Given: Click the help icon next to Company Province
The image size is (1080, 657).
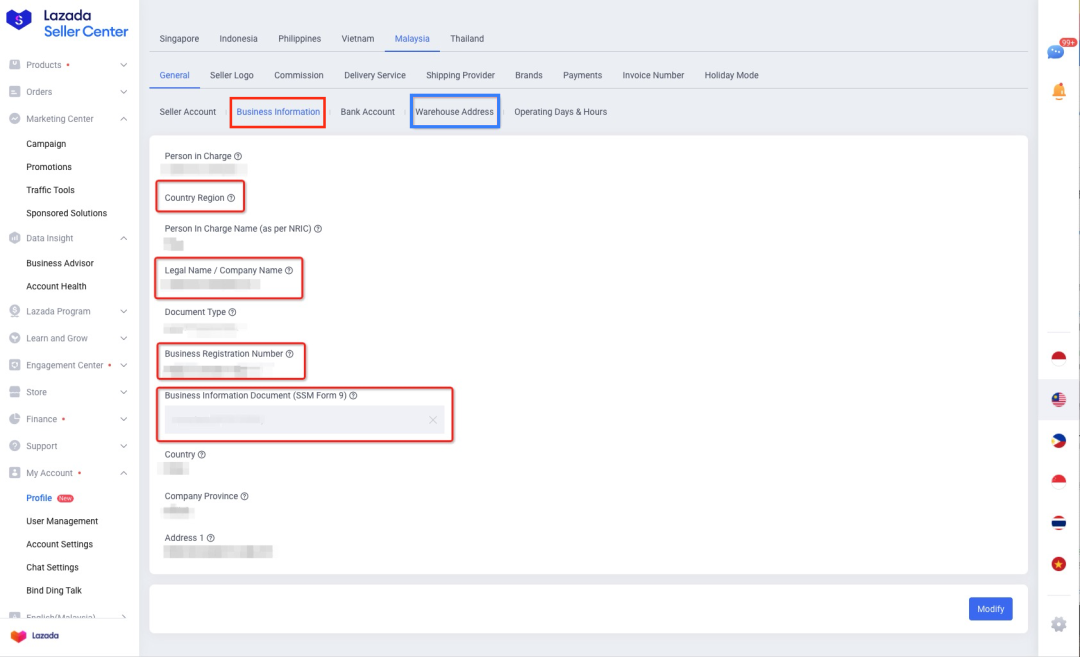Looking at the screenshot, I should click(x=245, y=496).
